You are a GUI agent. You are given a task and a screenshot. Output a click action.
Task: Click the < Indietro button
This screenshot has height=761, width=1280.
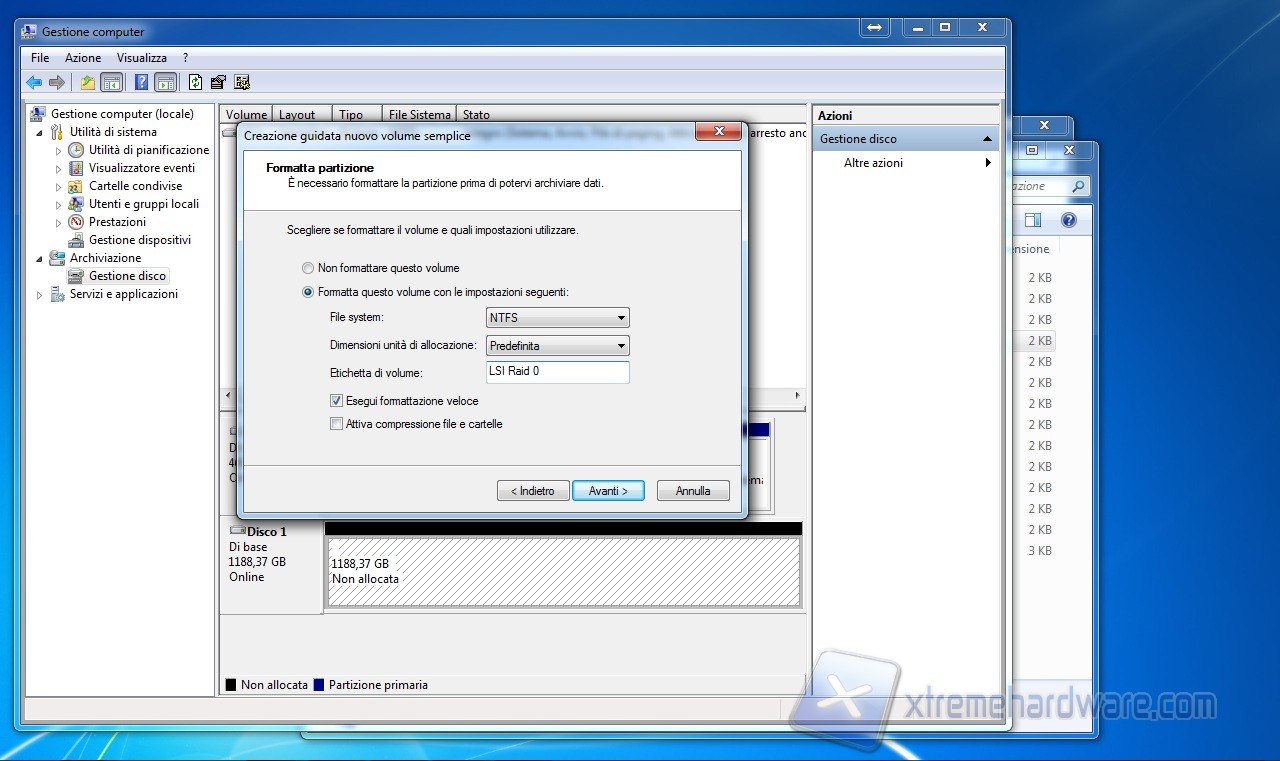533,491
